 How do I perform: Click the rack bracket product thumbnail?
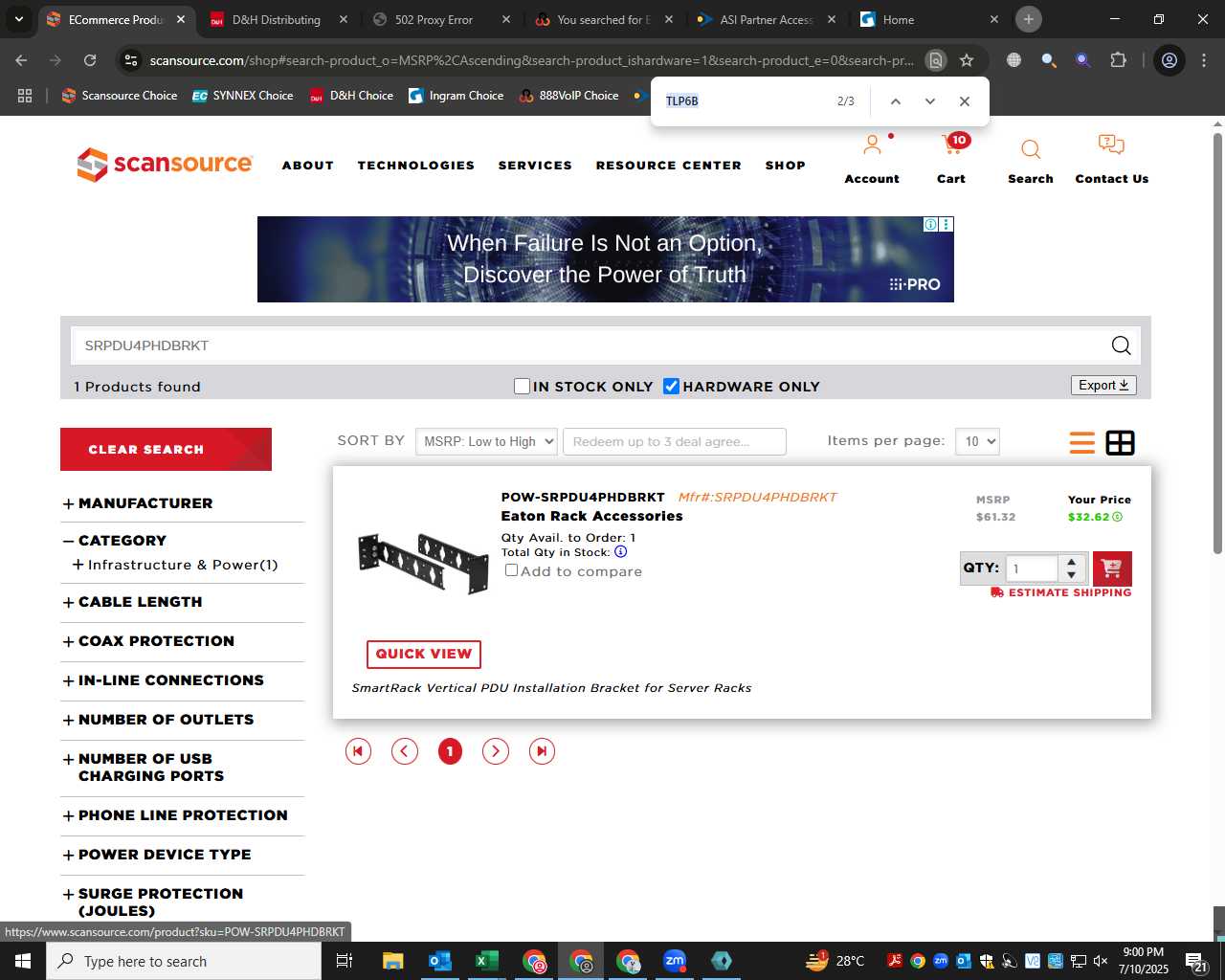pos(423,564)
